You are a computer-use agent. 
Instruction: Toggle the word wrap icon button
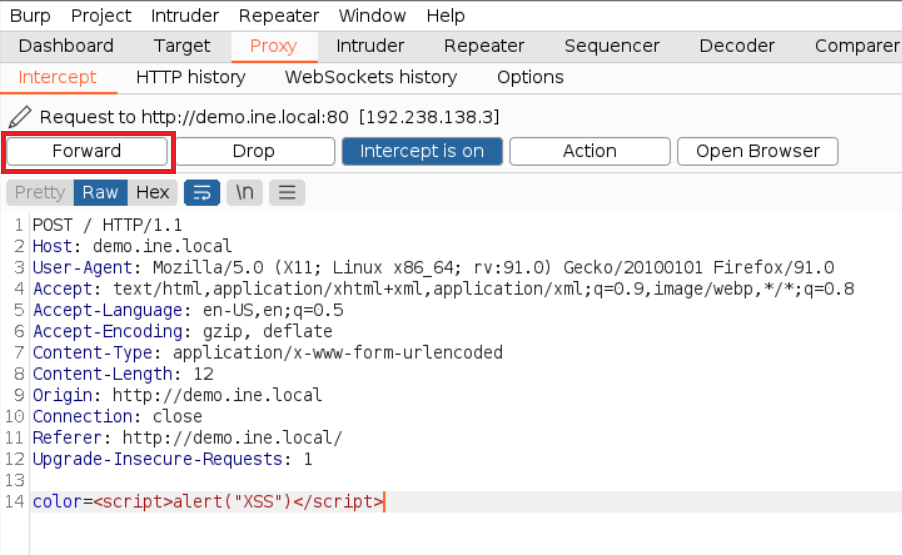pos(202,193)
